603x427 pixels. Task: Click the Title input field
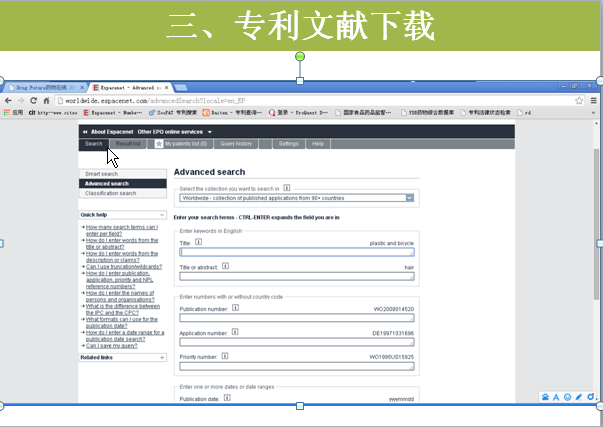pos(297,252)
